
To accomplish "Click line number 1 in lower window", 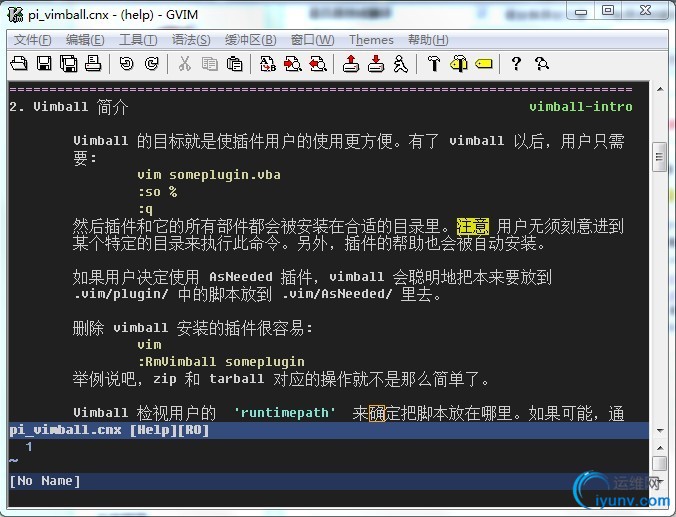I will [x=28, y=447].
